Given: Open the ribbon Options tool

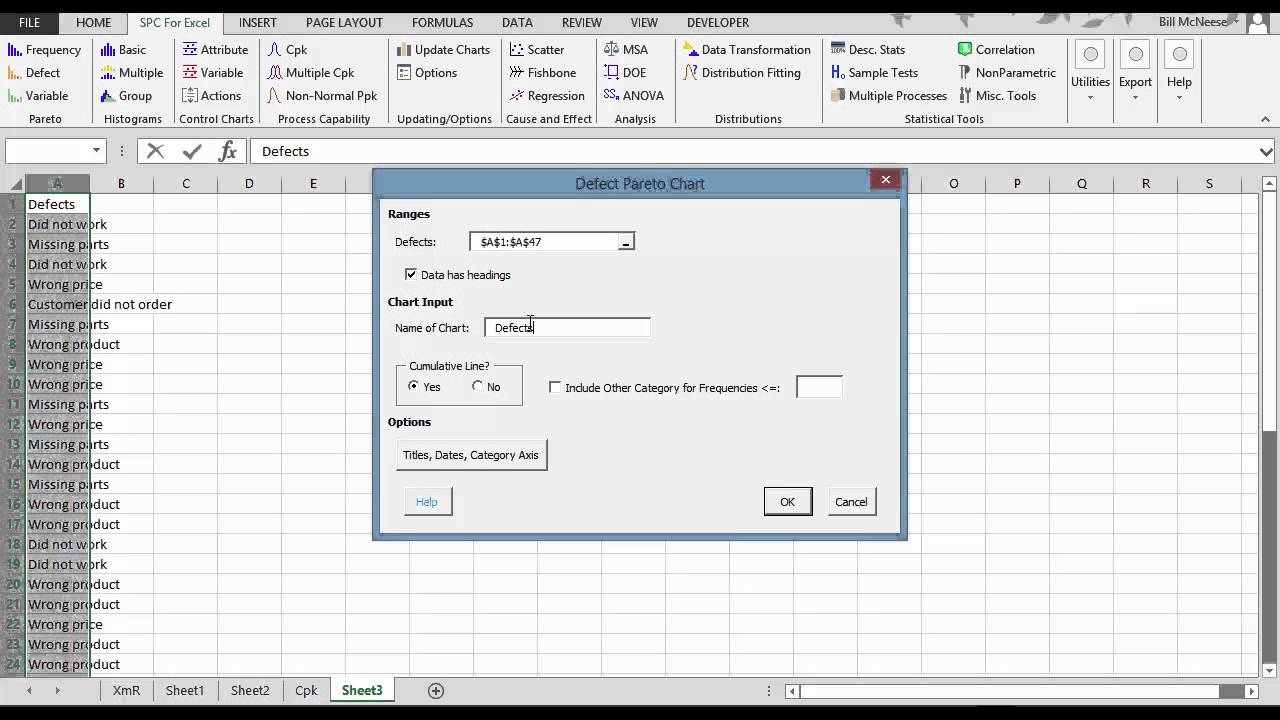Looking at the screenshot, I should [427, 72].
